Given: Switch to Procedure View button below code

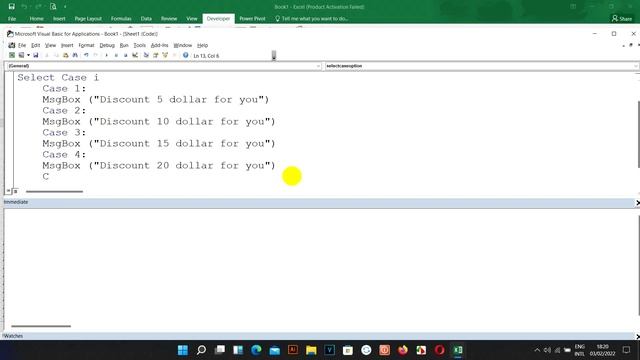Looking at the screenshot, I should click(8, 191).
